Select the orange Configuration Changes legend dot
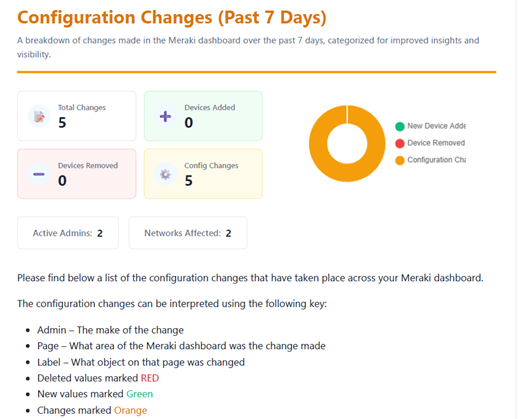518x419 pixels. [400, 160]
